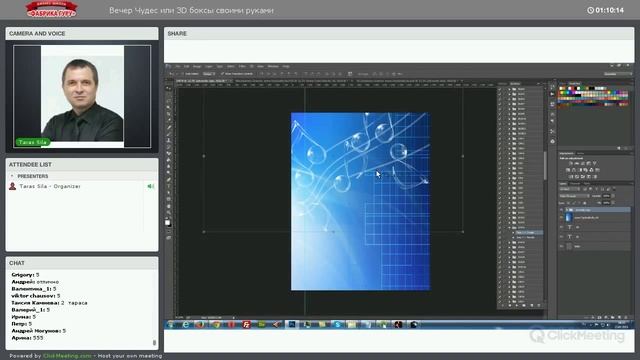Open the Essentials workspace dropdown

point(618,74)
